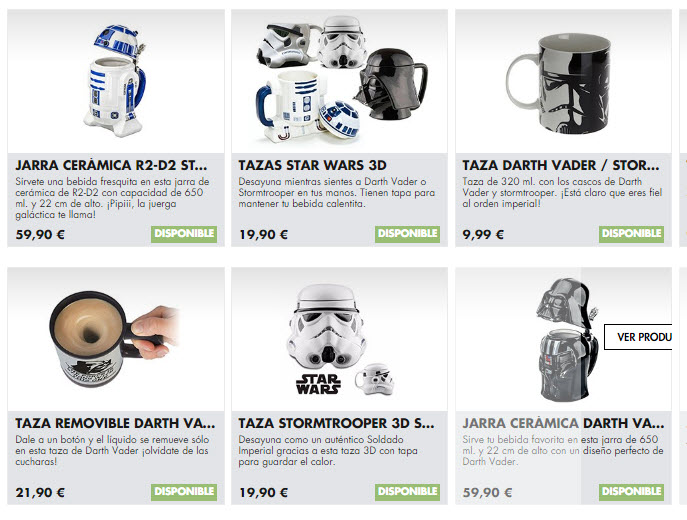
Task: Click the VER PRODU button on Vader stein
Action: coord(638,337)
